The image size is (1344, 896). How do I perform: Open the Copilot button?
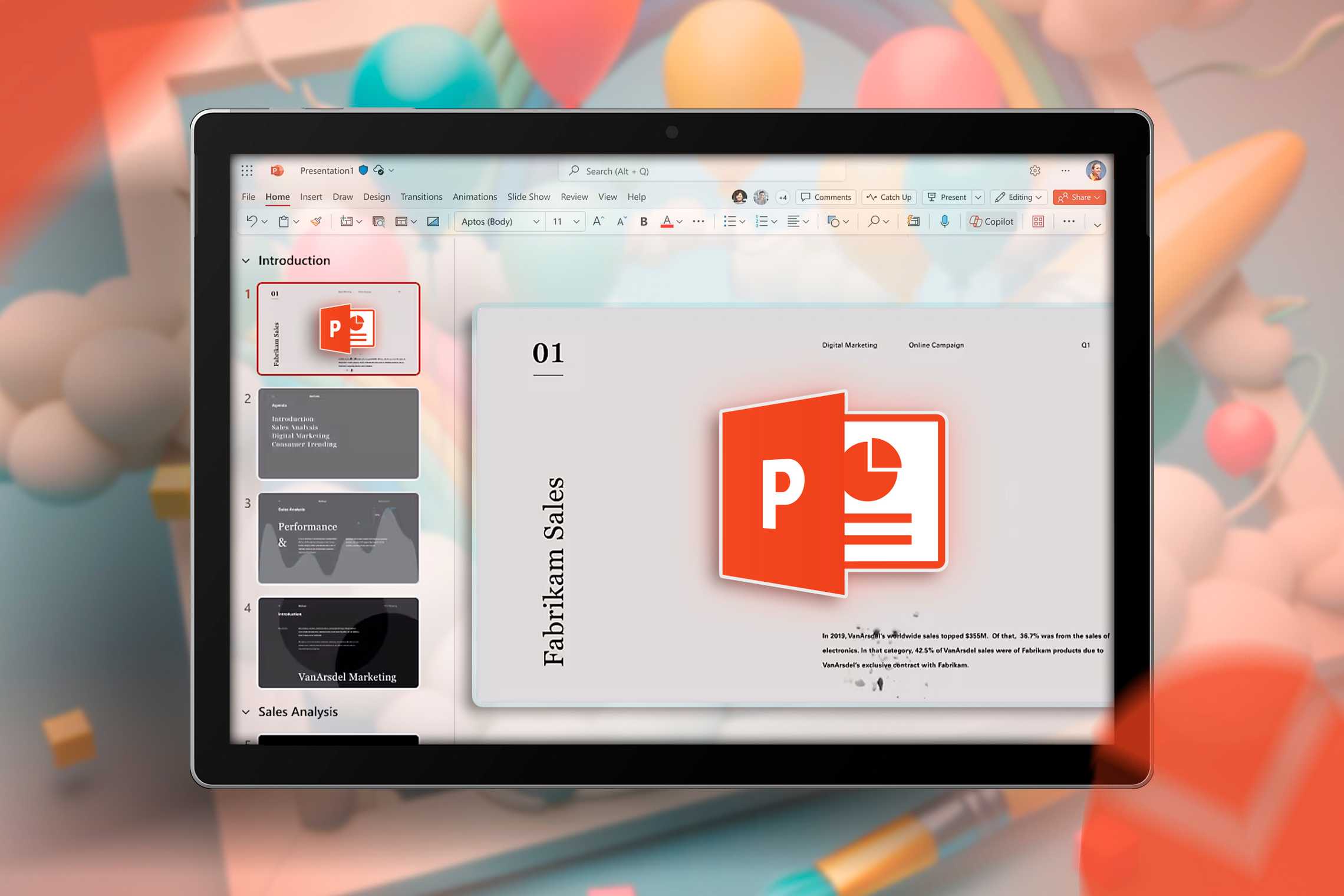(x=992, y=222)
